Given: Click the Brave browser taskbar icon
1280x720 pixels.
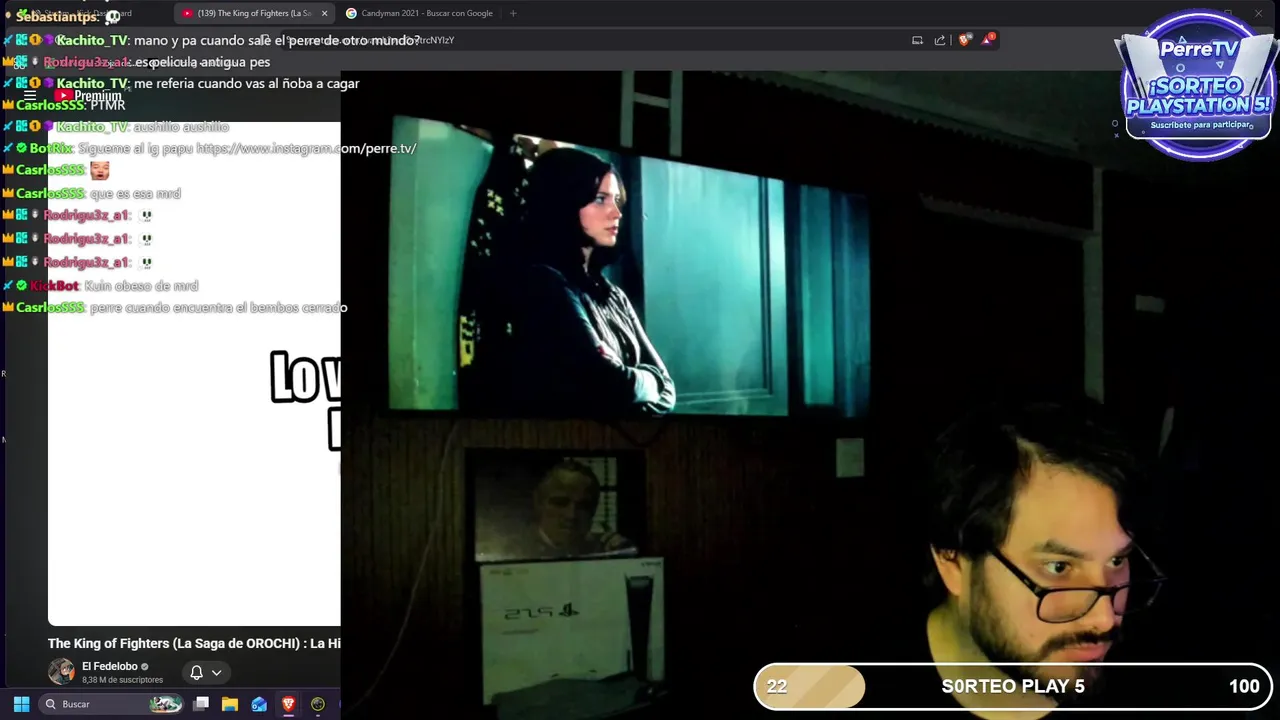Looking at the screenshot, I should click(288, 704).
